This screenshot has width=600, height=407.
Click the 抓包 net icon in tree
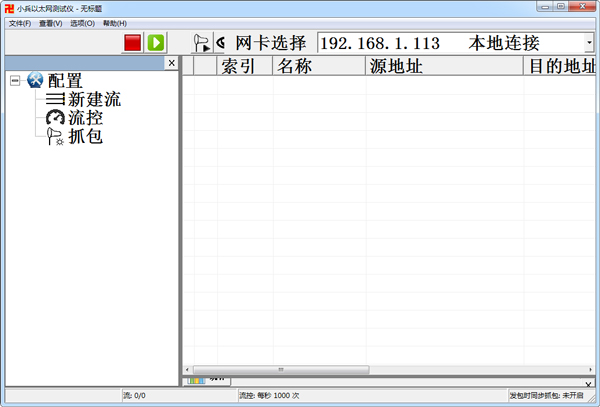click(55, 136)
